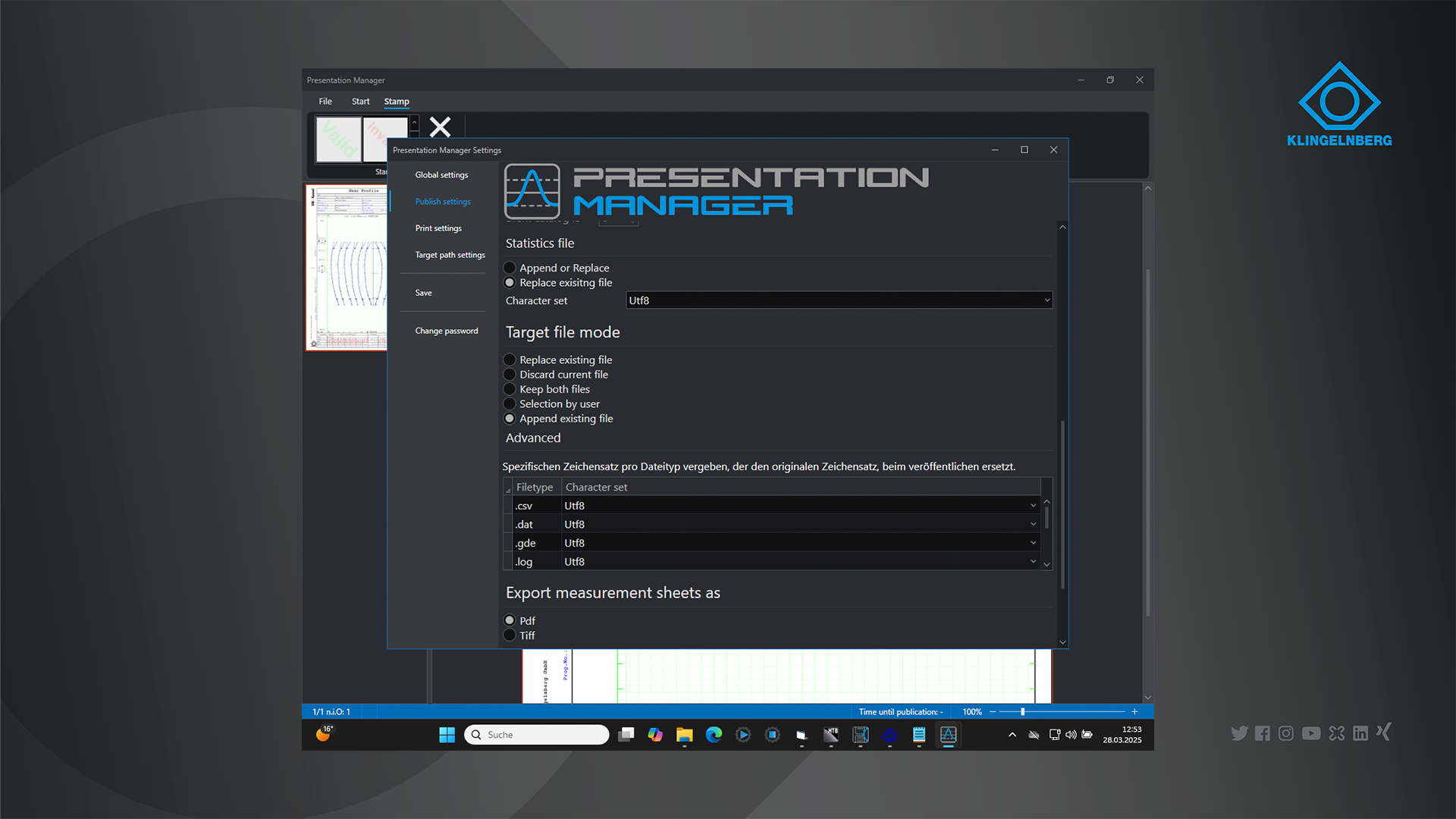
Task: Click the character set table scroll up arrow
Action: tap(1046, 501)
